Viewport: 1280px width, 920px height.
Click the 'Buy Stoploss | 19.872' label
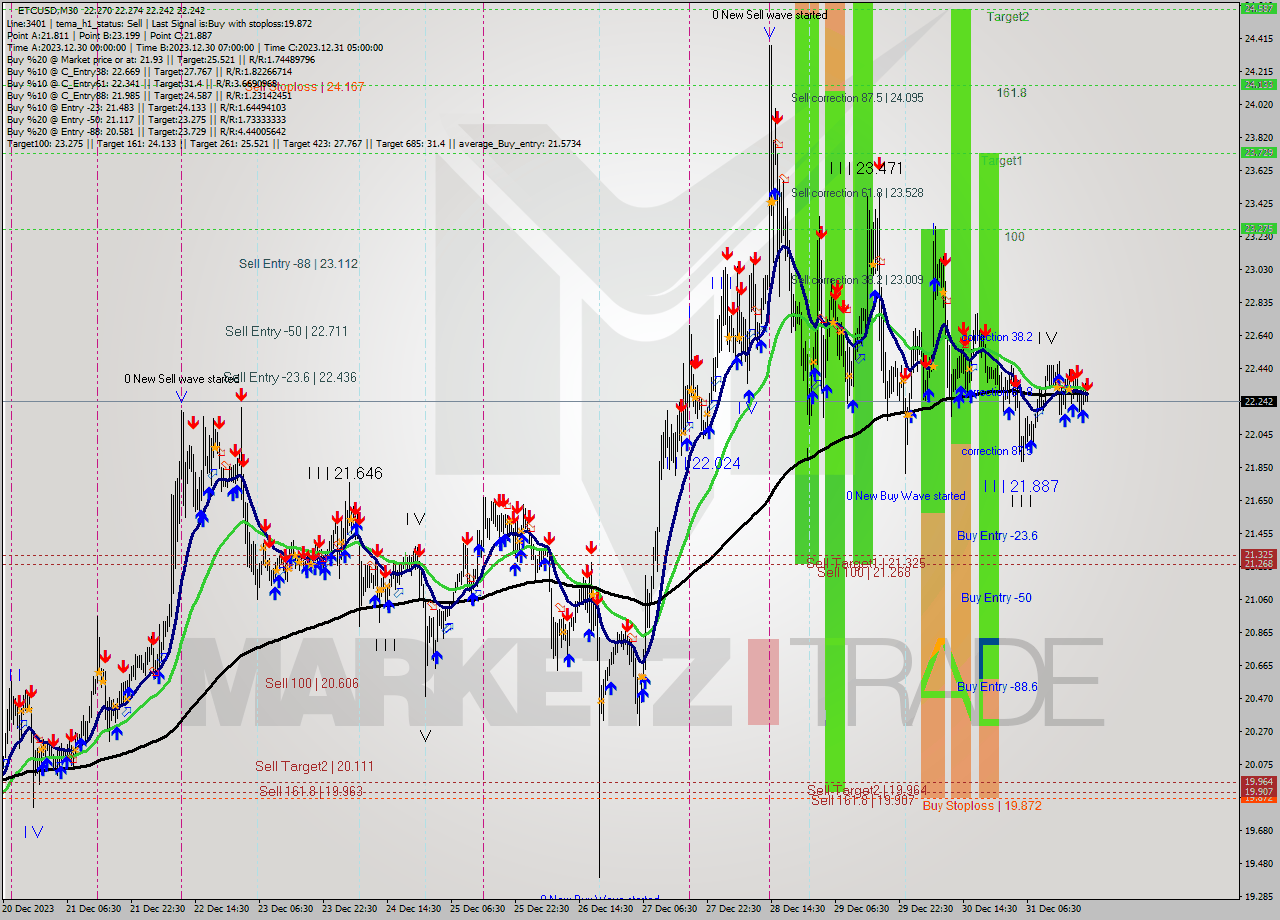[982, 805]
